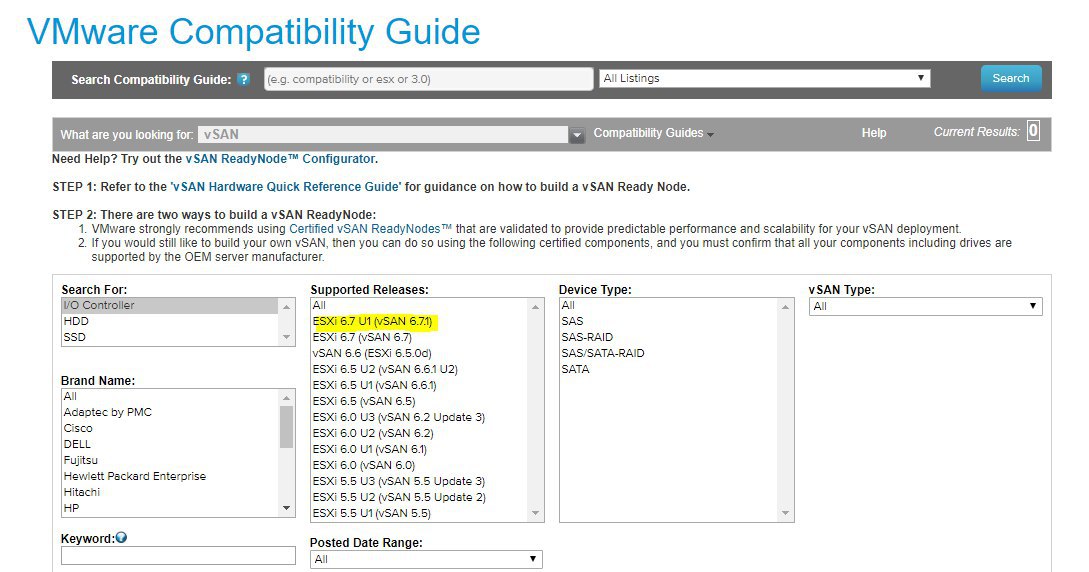Select Fujitsu brand
The height and width of the screenshot is (572, 1089).
(169, 460)
